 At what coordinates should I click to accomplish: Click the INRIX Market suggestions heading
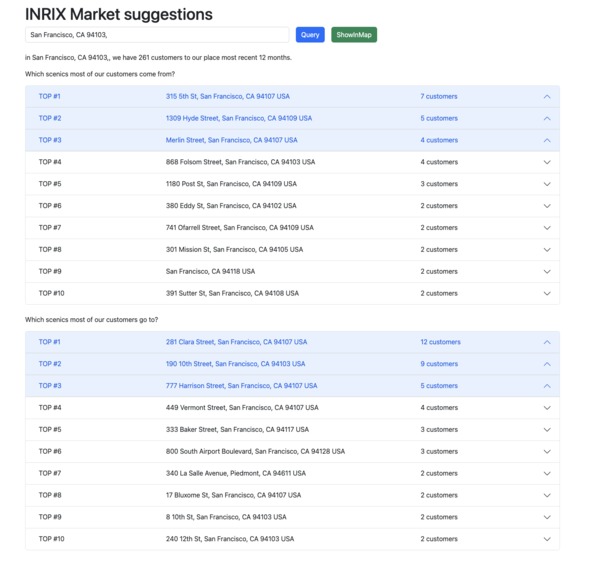(119, 14)
